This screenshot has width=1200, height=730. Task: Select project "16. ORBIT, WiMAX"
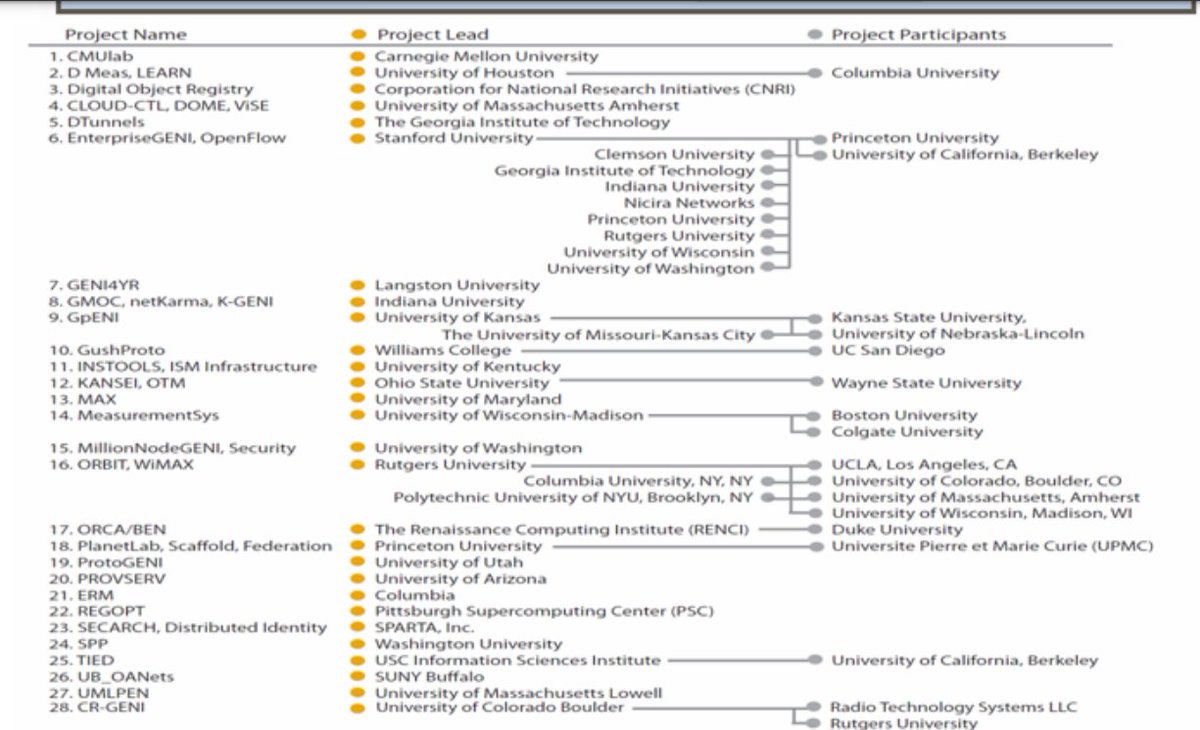121,464
